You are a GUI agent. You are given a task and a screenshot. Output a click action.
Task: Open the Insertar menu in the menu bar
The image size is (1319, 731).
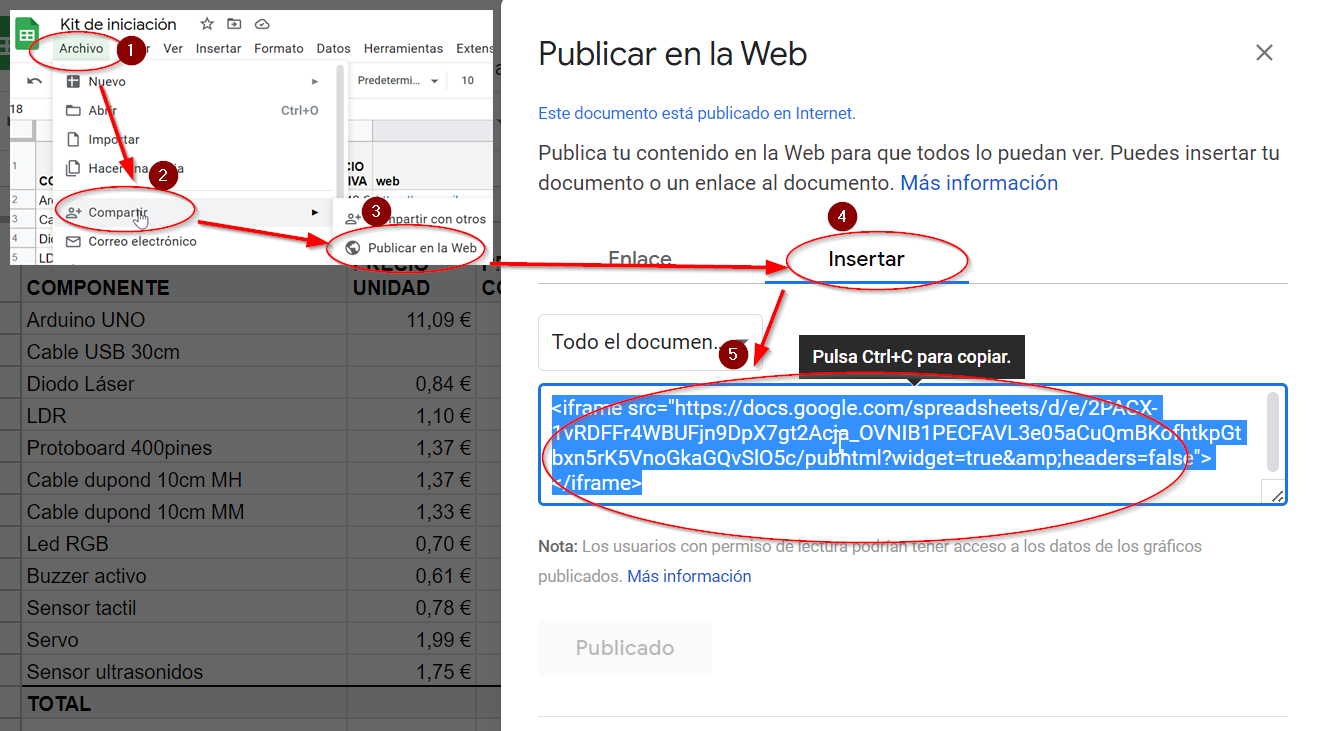pos(218,48)
